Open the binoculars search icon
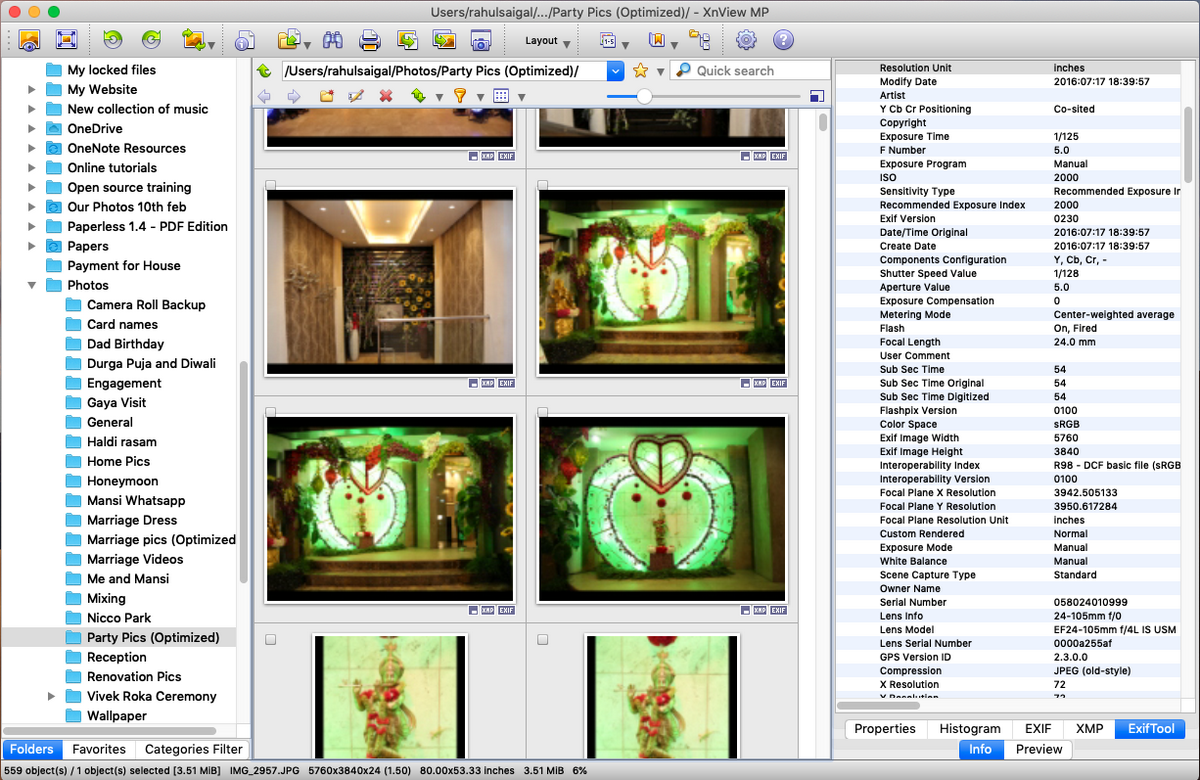This screenshot has height=780, width=1200. pyautogui.click(x=333, y=40)
